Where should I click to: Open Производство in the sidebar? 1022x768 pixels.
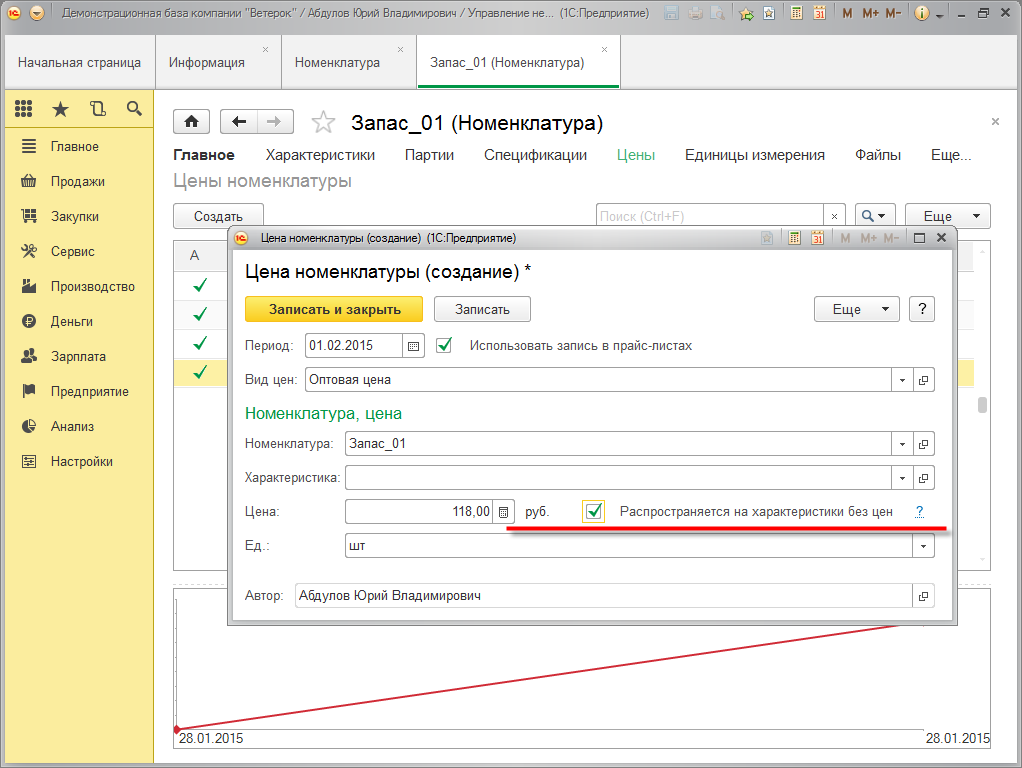(93, 287)
